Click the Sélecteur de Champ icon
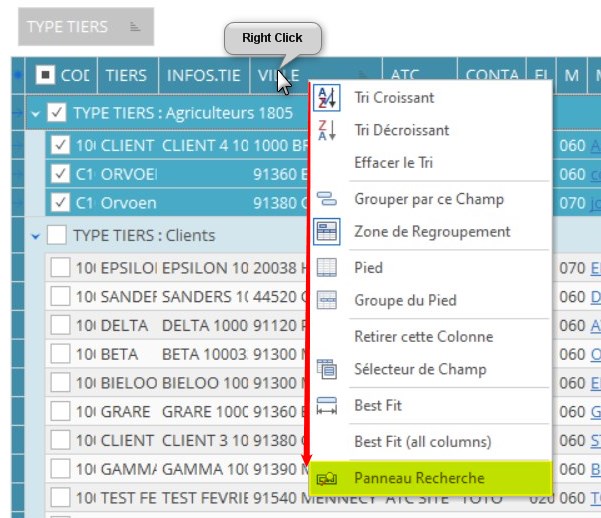Screen dimensions: 601x518 [x=326, y=369]
